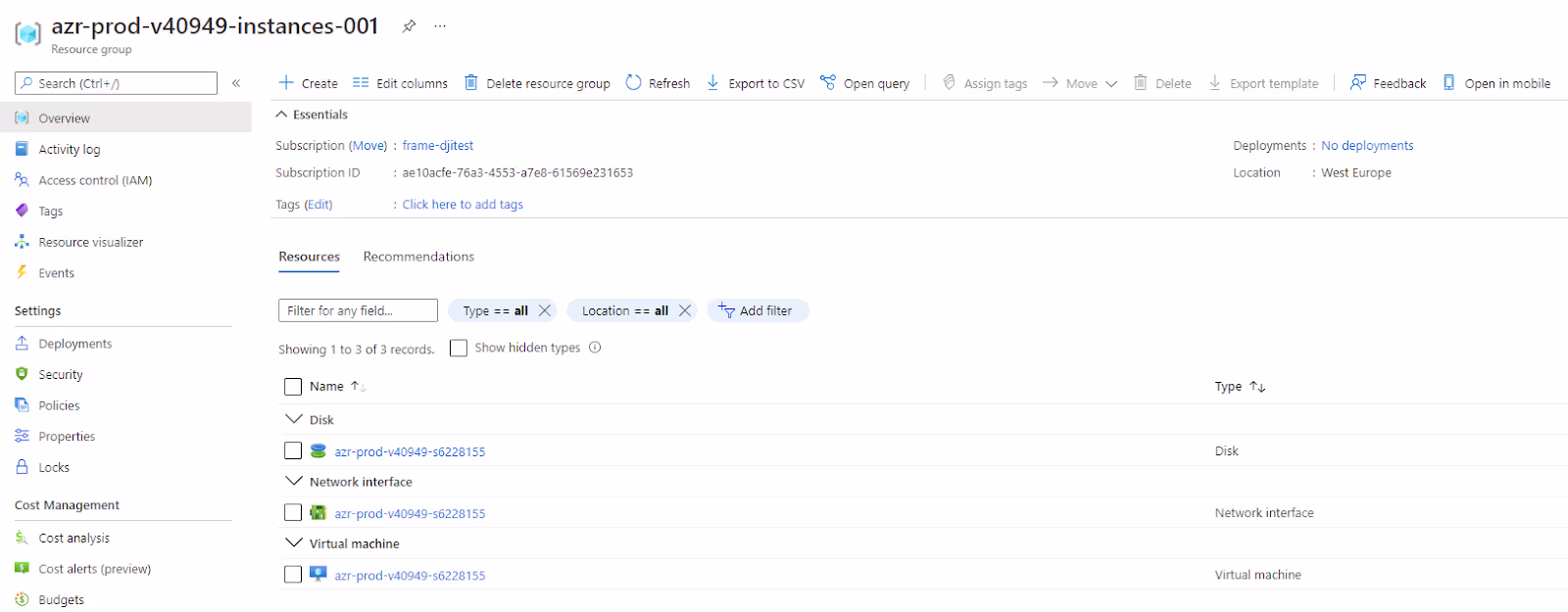The image size is (1568, 612).
Task: Click the Events lightning icon
Action: point(22,272)
